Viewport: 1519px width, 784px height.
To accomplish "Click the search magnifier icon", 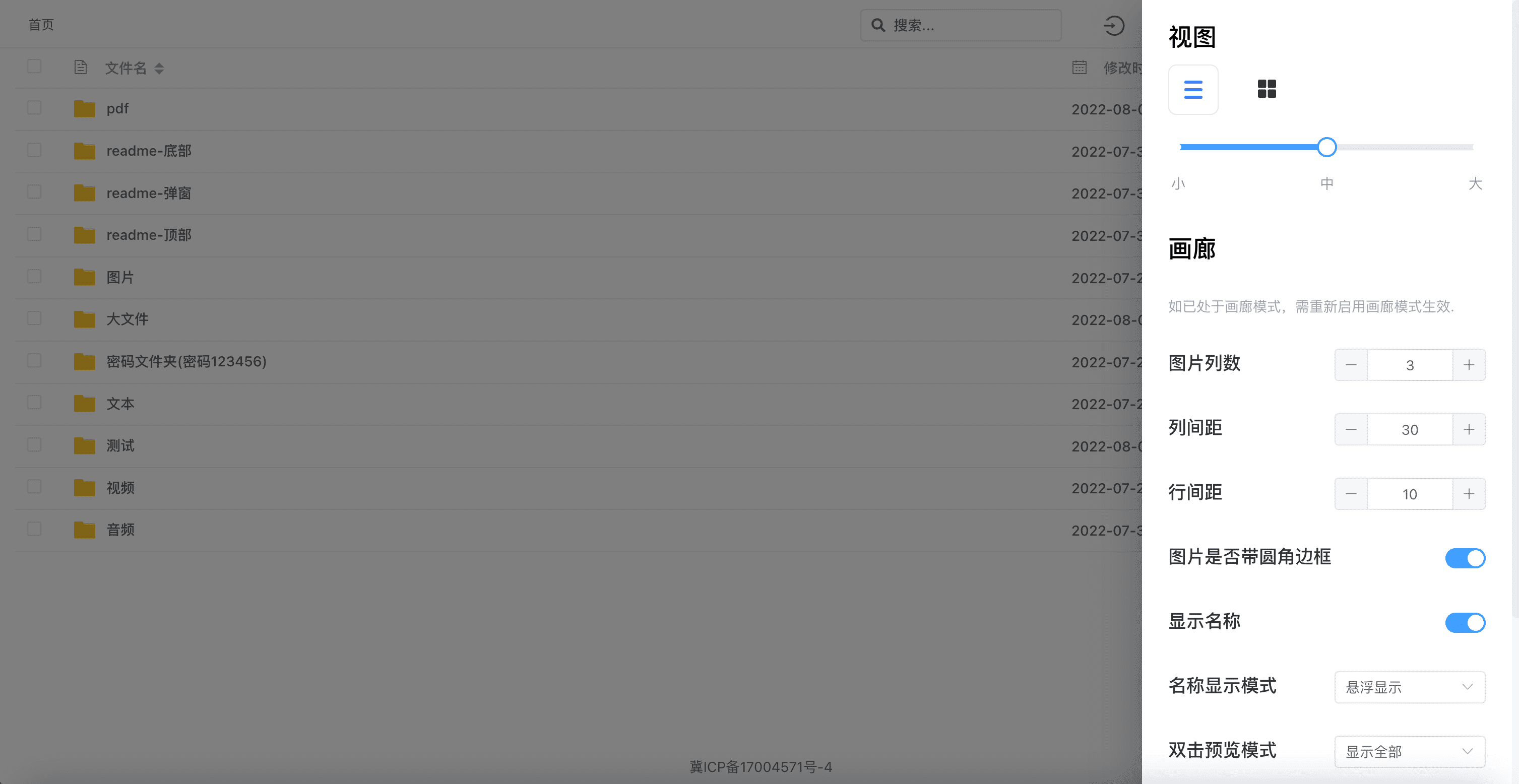I will [878, 25].
